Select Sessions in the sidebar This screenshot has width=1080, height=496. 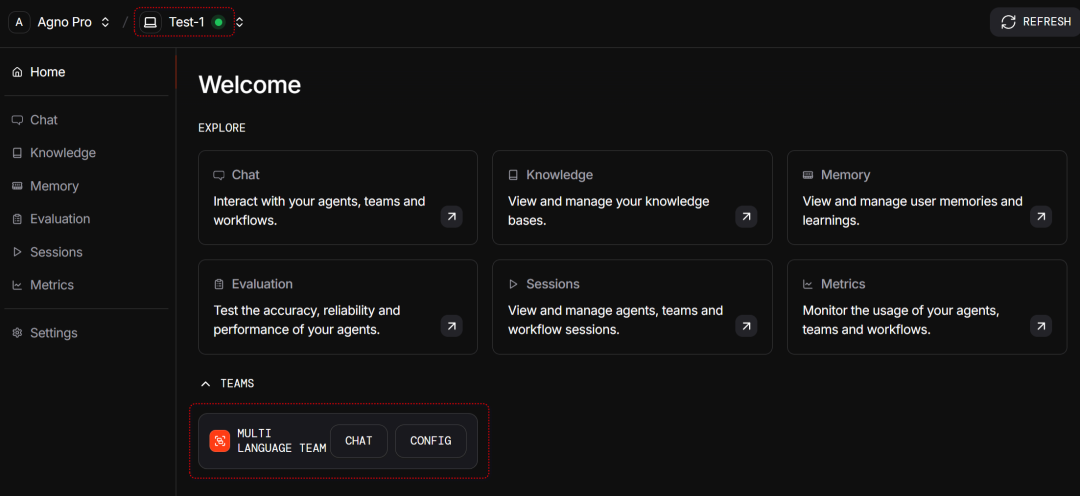[x=56, y=252]
